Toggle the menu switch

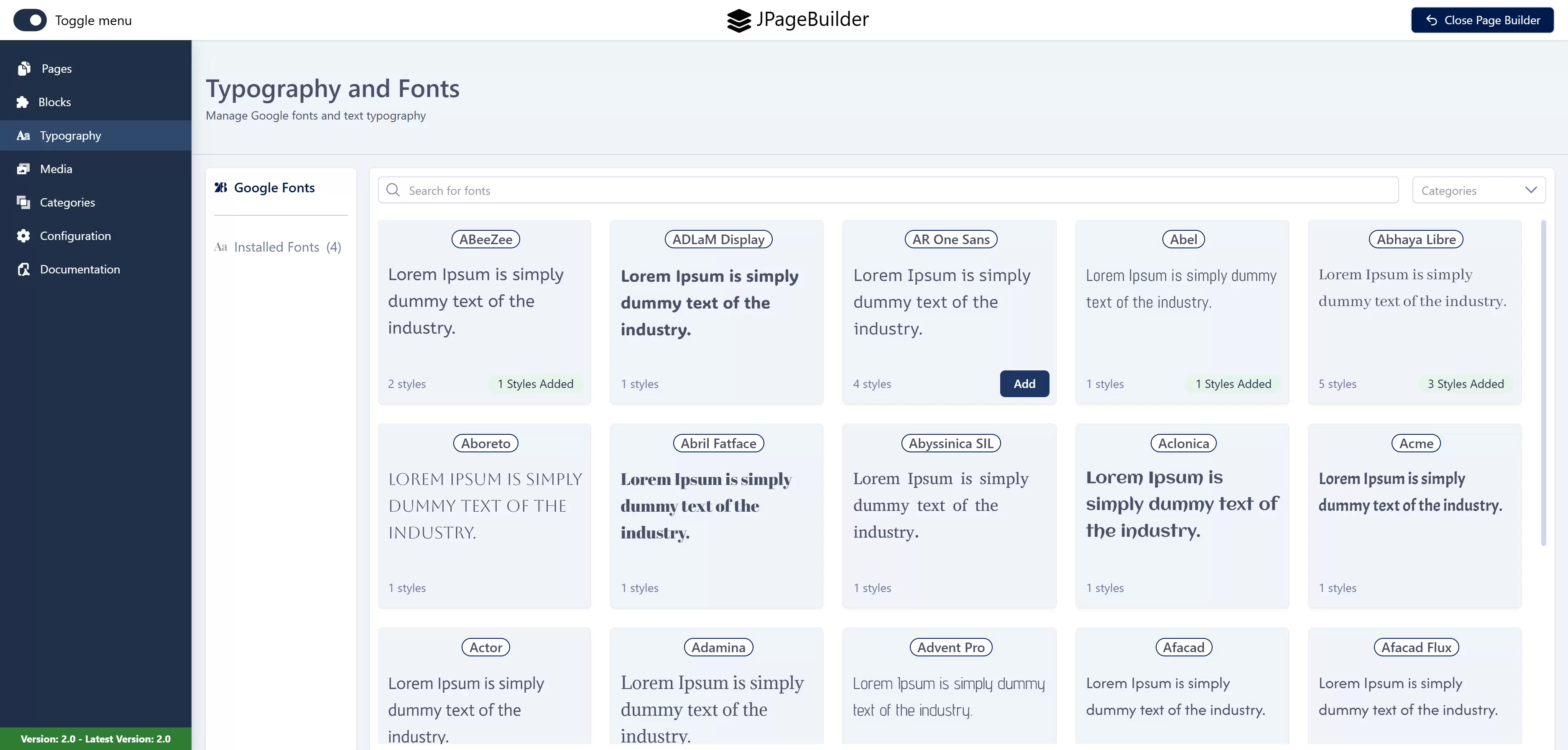(x=30, y=20)
